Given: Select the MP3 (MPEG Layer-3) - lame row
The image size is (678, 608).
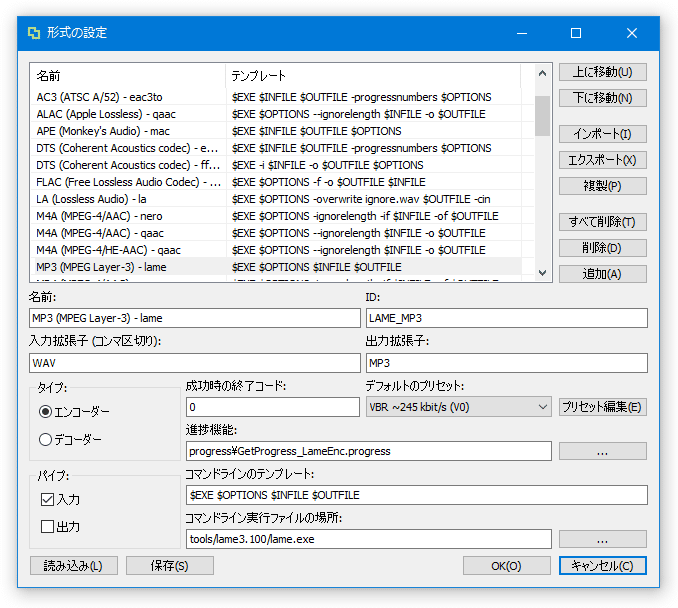Looking at the screenshot, I should 276,267.
